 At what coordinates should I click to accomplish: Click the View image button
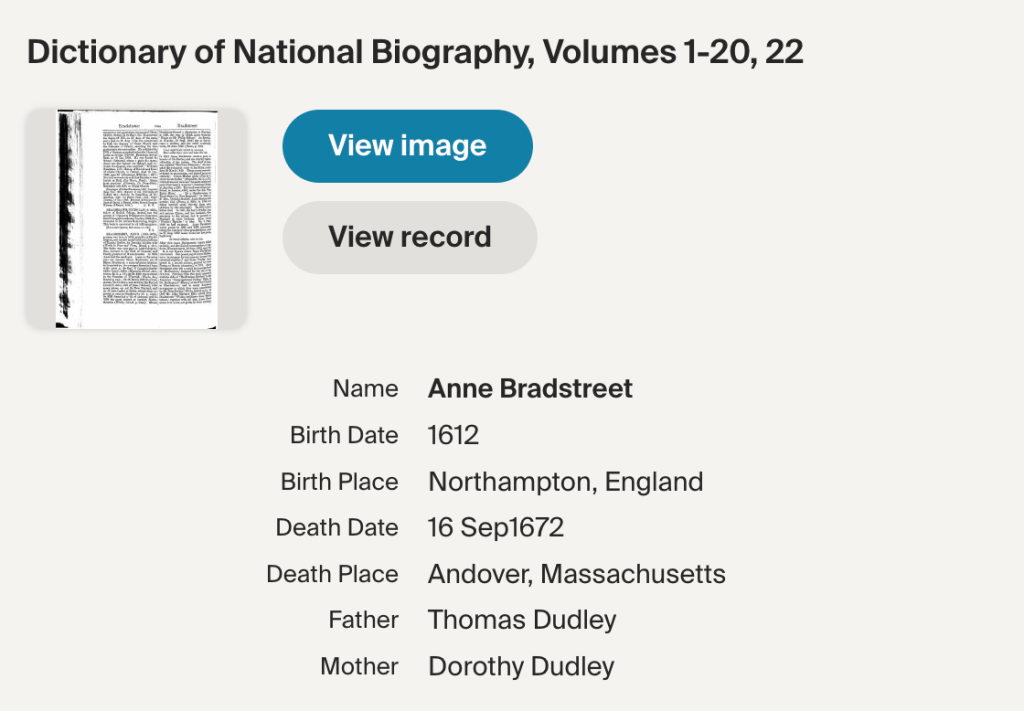pyautogui.click(x=407, y=146)
